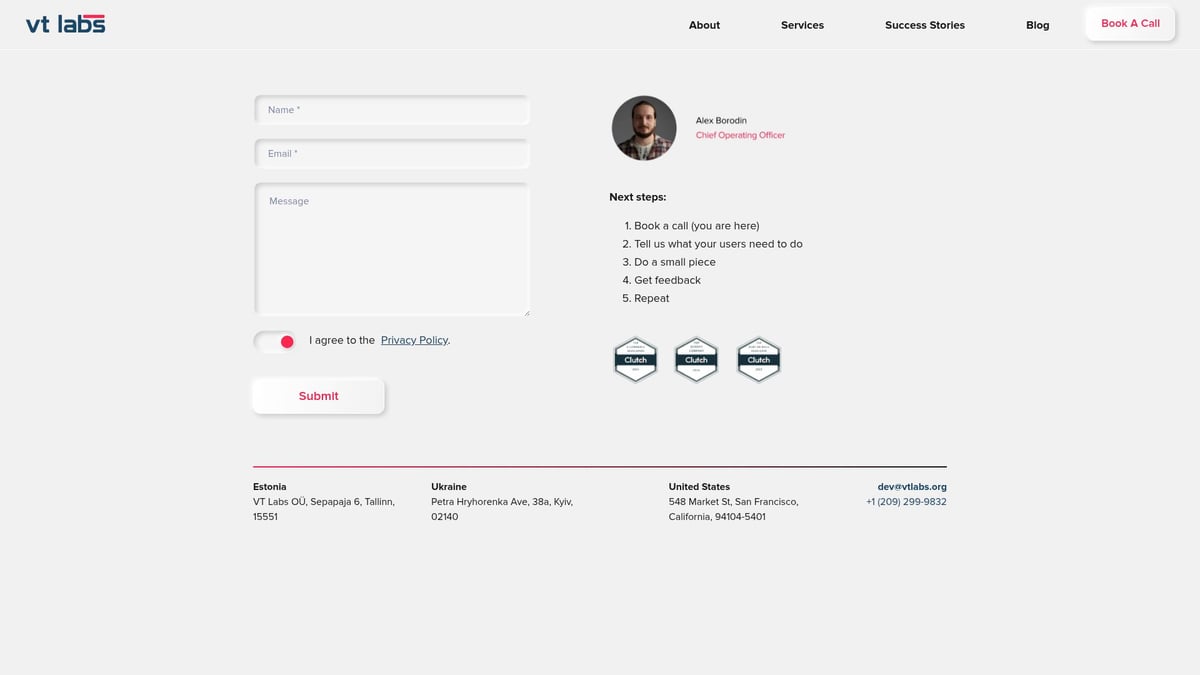This screenshot has height=675, width=1200.
Task: Open the Privacy Policy link
Action: pyautogui.click(x=414, y=340)
